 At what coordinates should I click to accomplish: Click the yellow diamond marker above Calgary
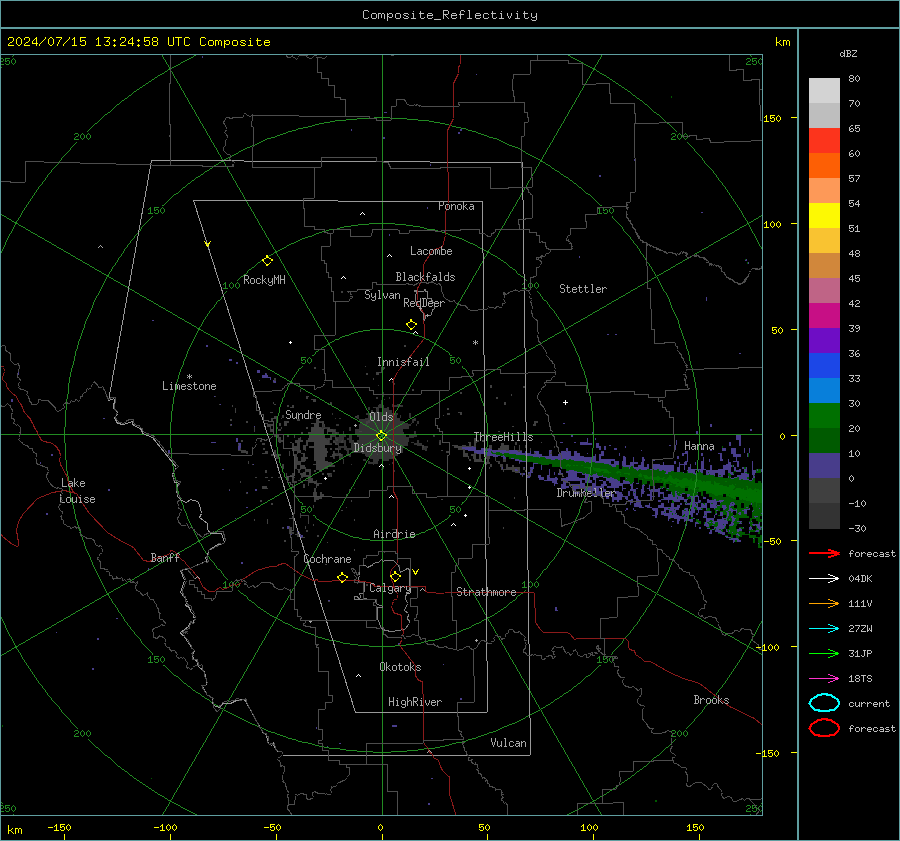click(395, 576)
